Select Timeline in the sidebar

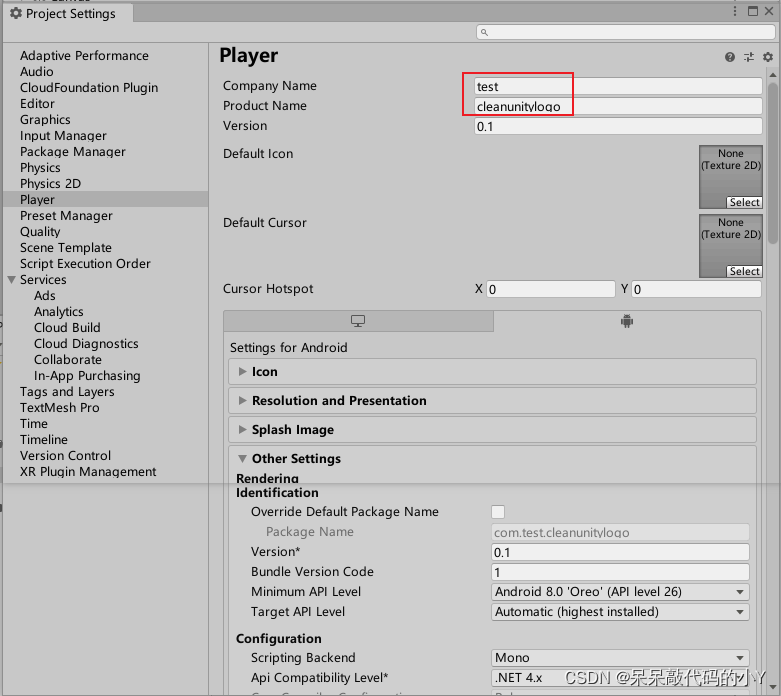(43, 439)
